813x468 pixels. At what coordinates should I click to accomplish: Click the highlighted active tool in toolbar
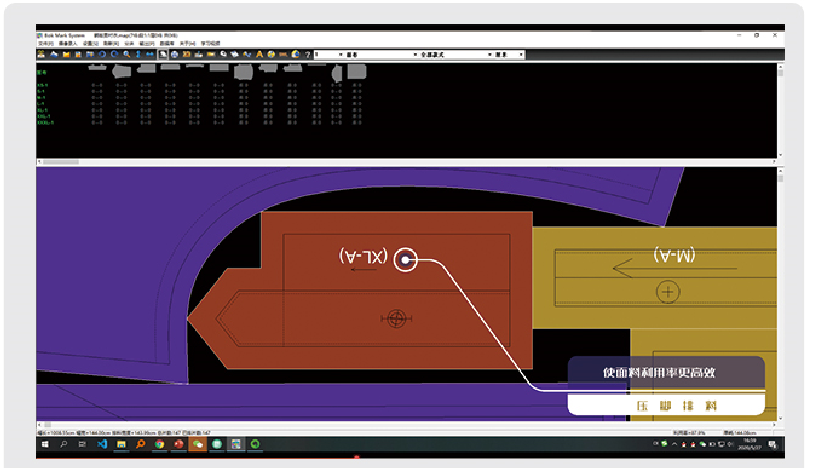(163, 54)
